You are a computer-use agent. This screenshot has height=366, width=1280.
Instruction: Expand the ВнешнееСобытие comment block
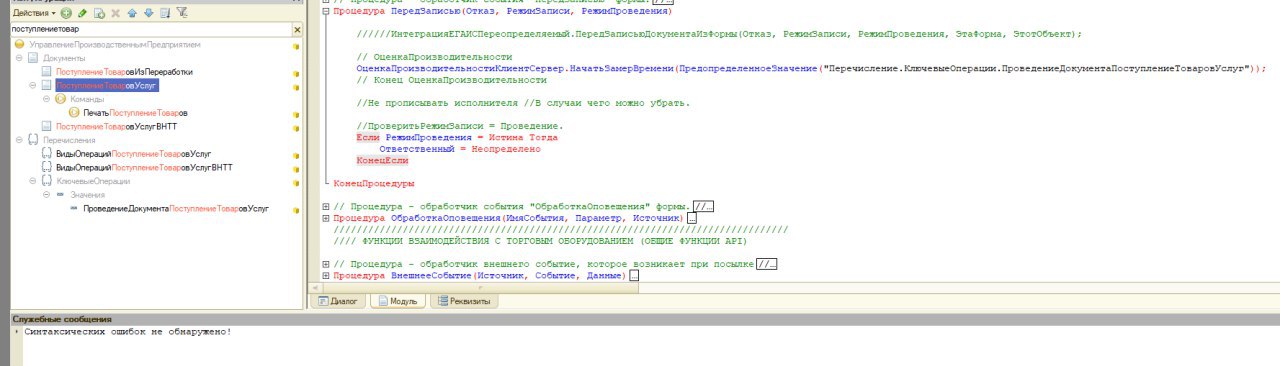pos(326,263)
